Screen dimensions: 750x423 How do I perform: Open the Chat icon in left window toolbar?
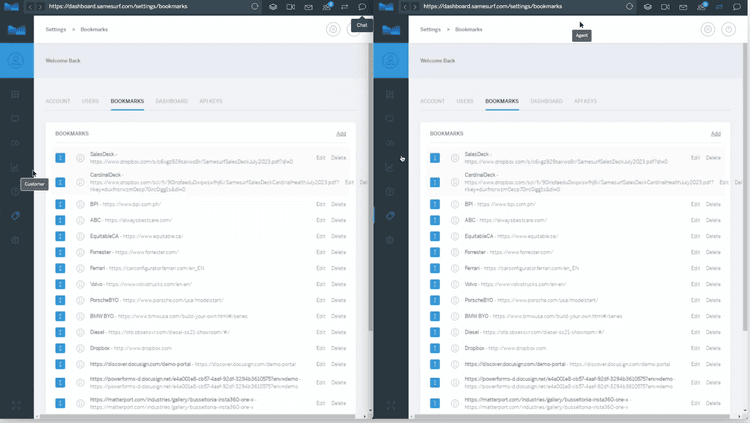tap(362, 7)
